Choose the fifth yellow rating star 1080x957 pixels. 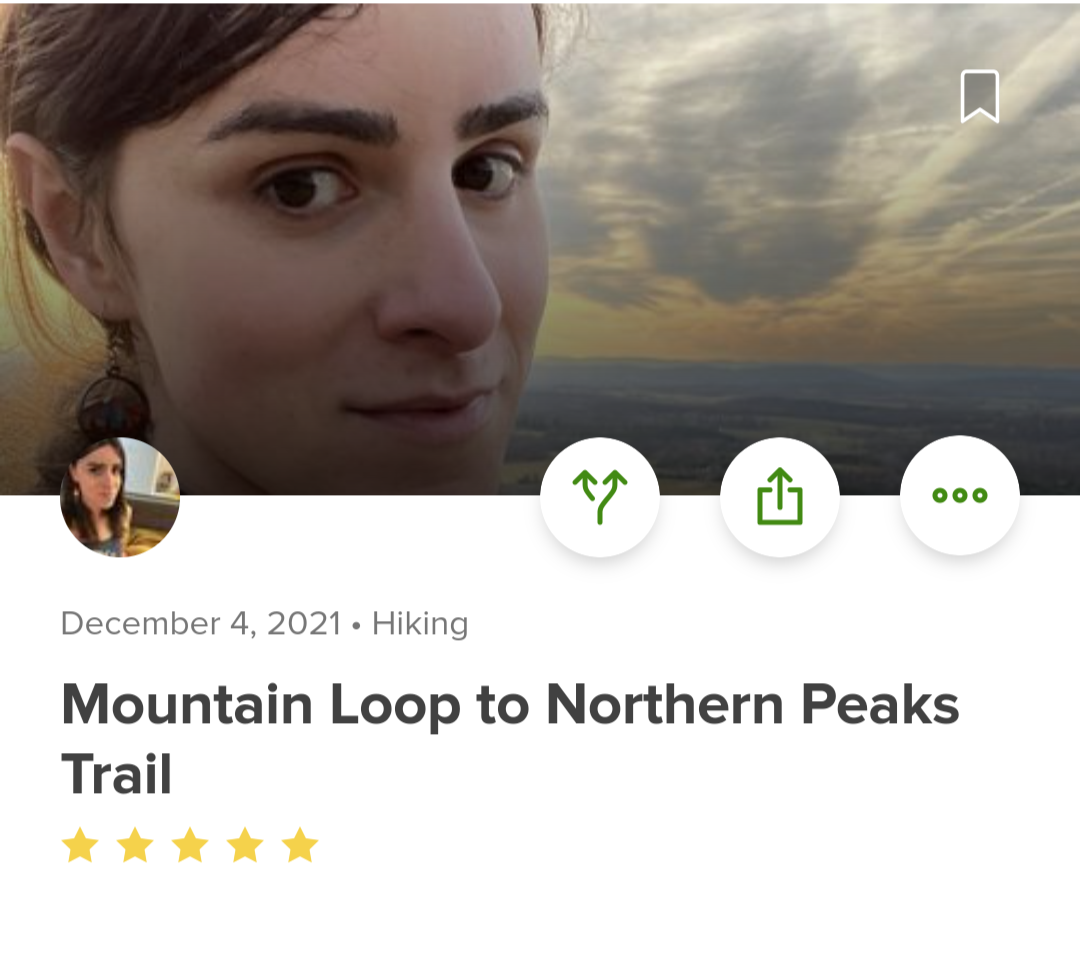click(299, 846)
